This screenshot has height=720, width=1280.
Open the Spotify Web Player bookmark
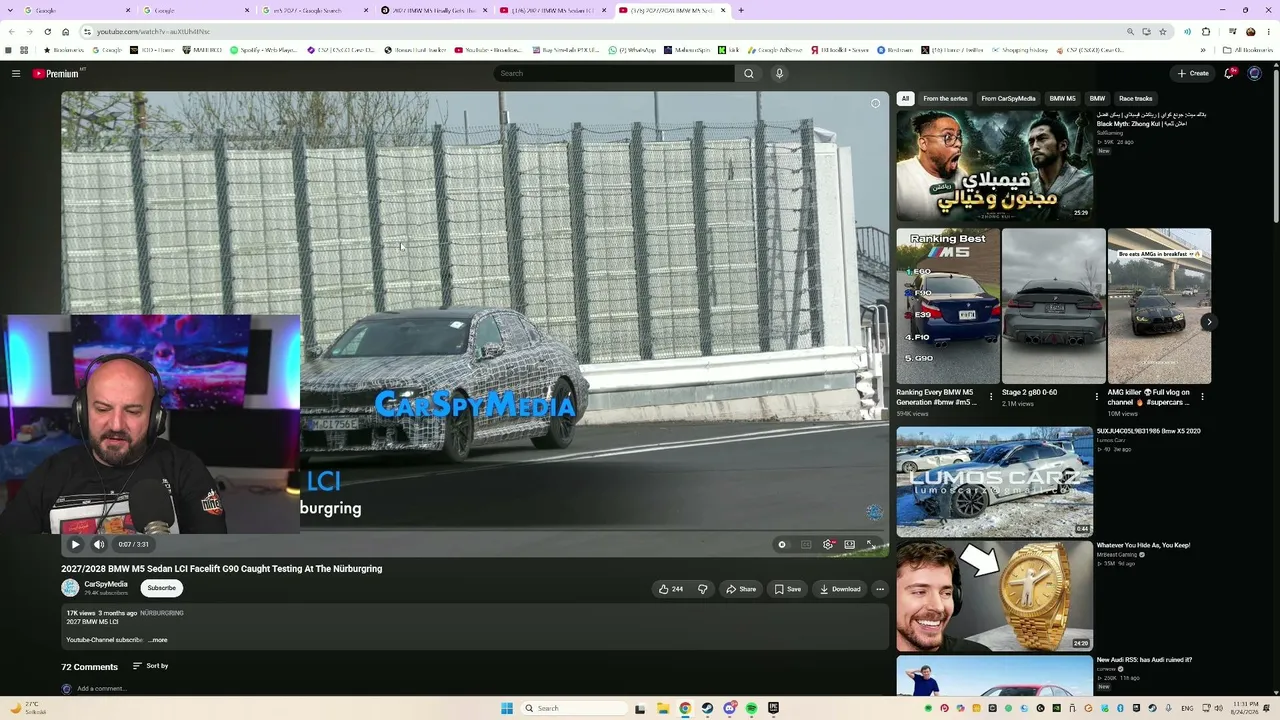click(263, 50)
